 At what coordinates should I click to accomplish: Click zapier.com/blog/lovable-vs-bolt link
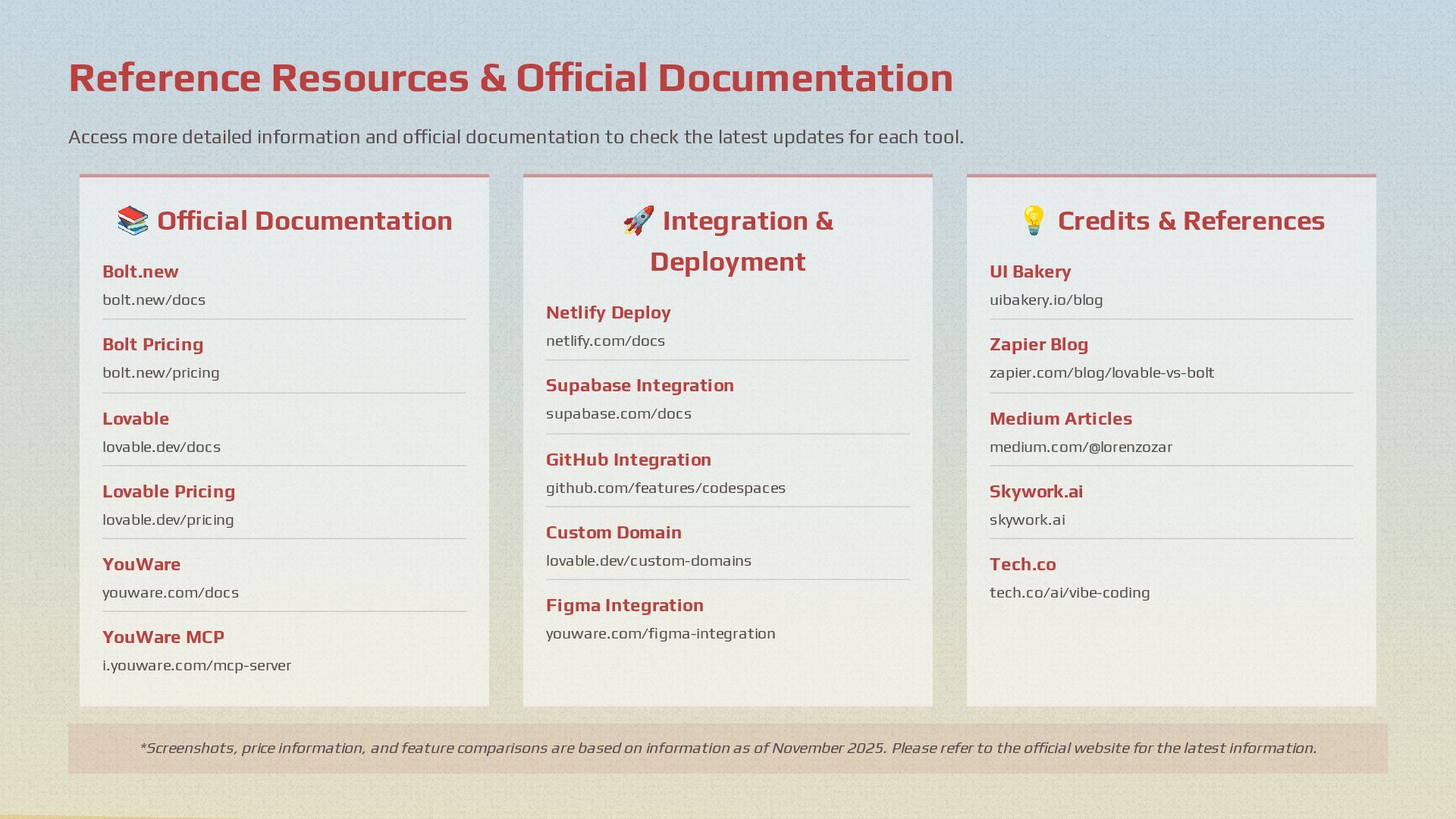(1102, 373)
